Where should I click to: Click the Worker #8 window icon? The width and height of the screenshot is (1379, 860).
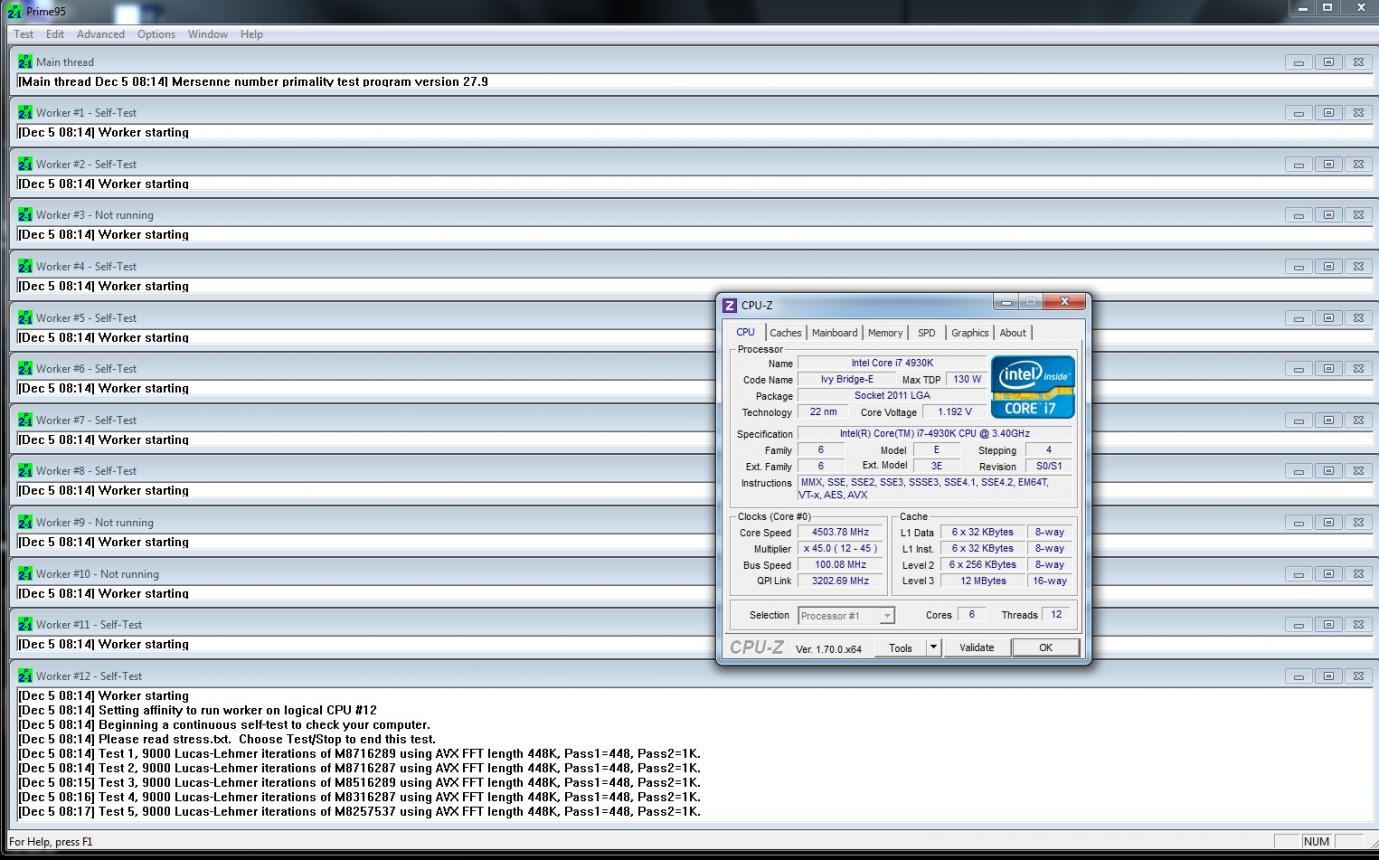[26, 471]
